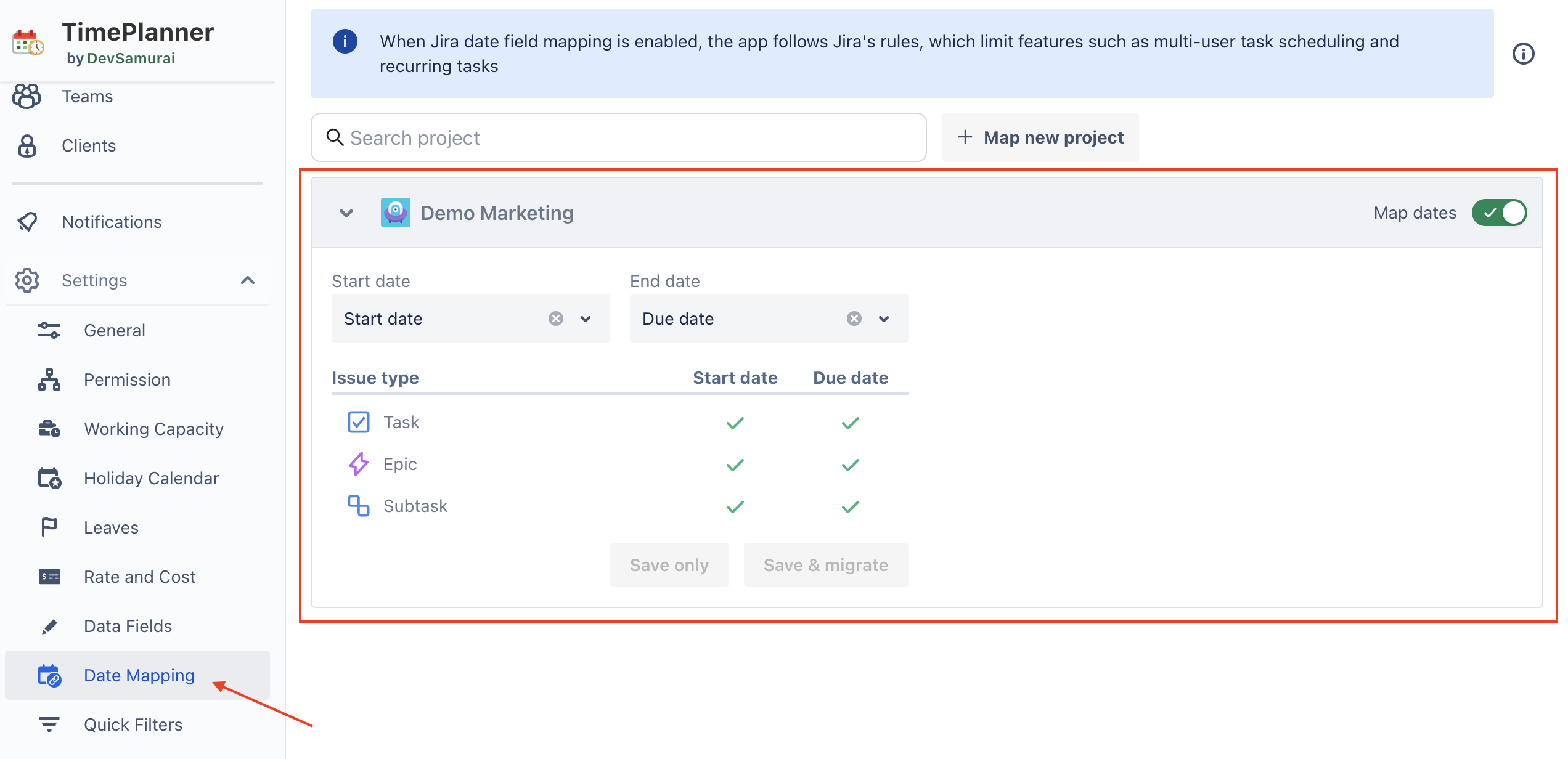Click the General sliders icon

(x=49, y=330)
